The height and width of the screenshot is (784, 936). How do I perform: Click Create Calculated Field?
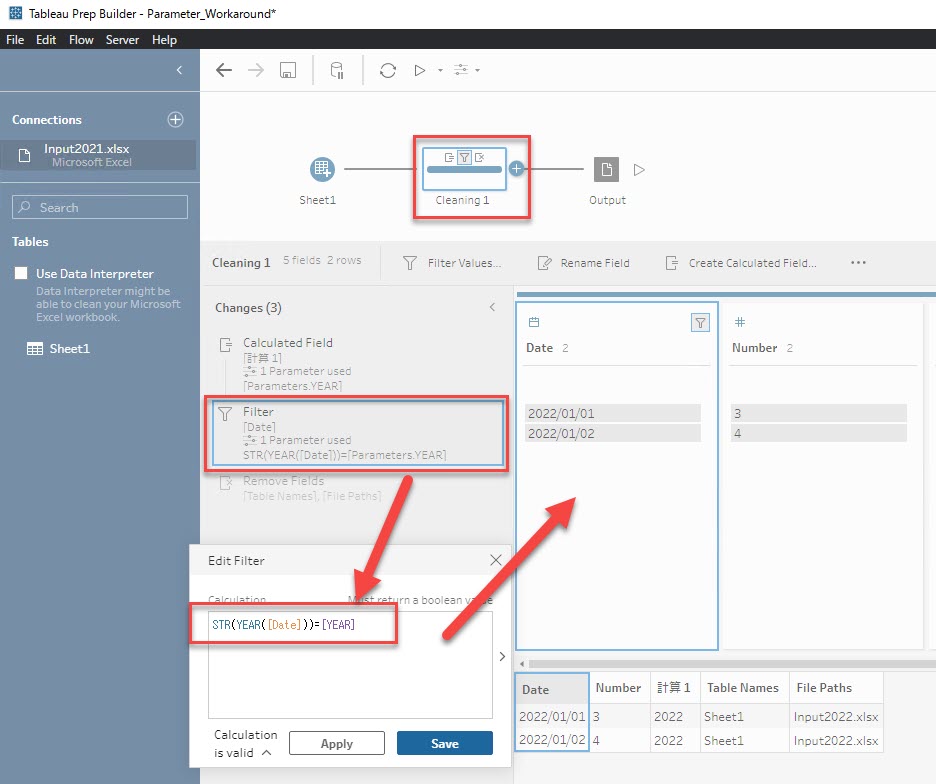click(741, 263)
